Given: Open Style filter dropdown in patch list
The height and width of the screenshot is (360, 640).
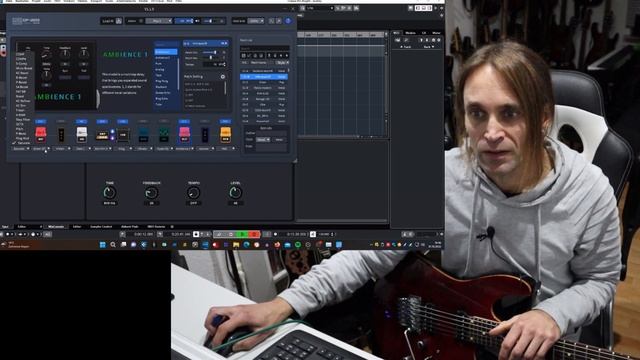Looking at the screenshot, I should click(x=282, y=63).
